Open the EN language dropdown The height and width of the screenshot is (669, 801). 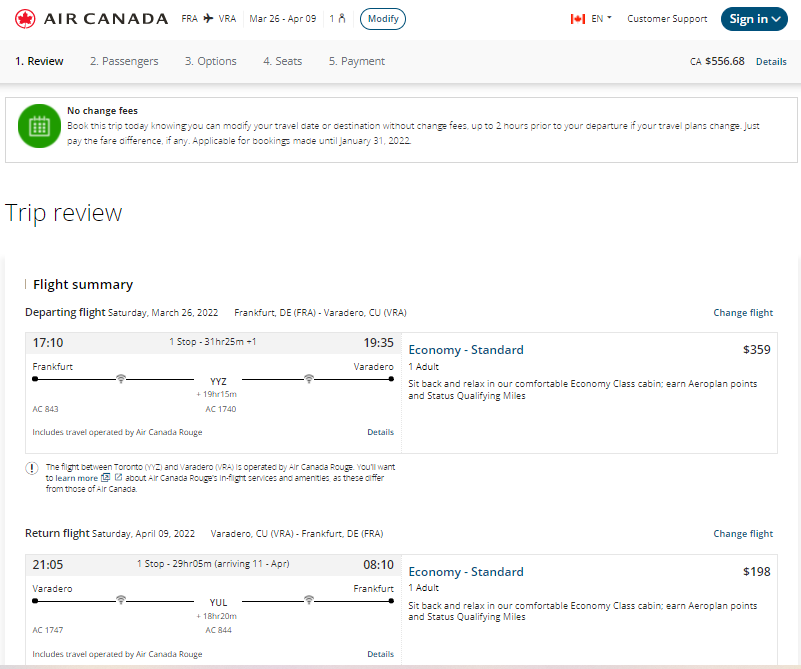[601, 19]
